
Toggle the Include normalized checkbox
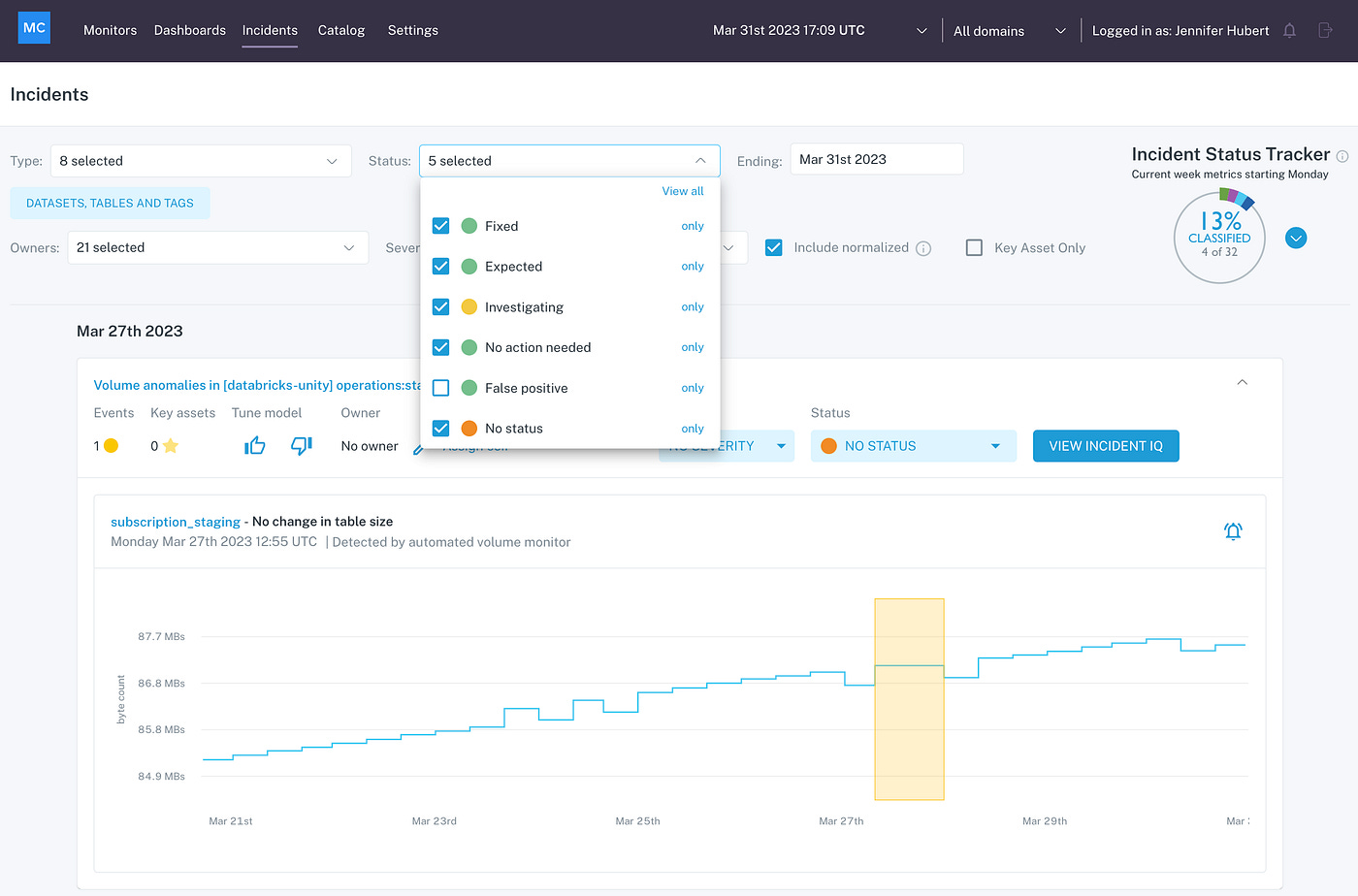click(774, 247)
